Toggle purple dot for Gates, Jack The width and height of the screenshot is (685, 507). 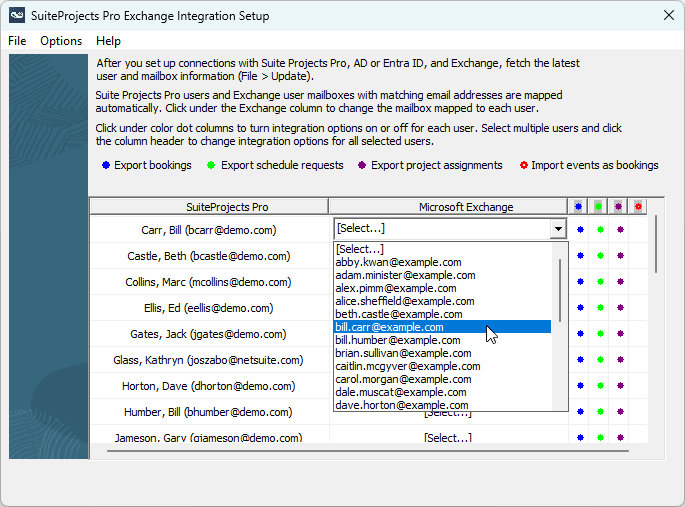click(x=620, y=334)
